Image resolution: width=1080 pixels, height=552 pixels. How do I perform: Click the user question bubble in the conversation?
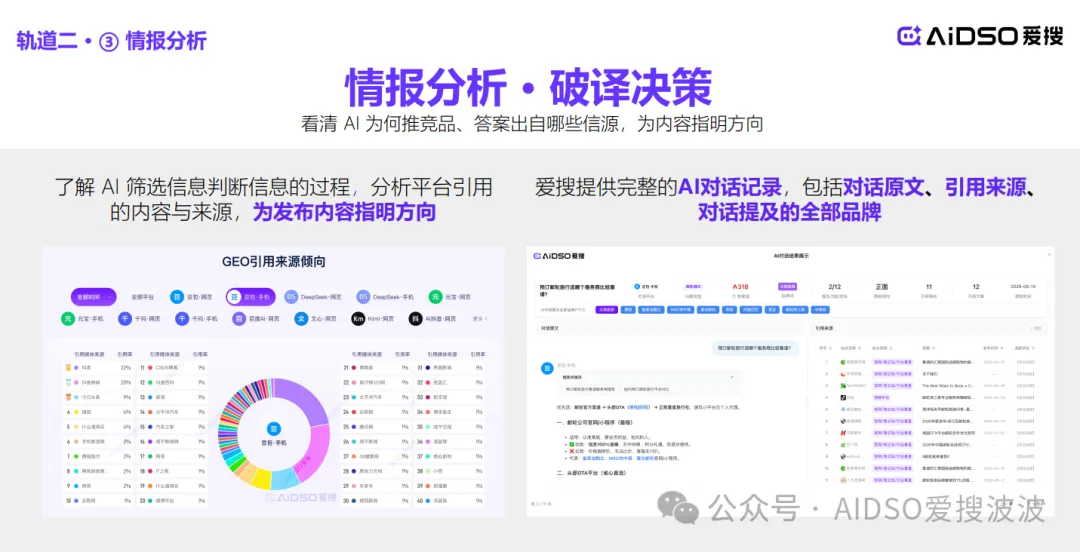point(755,348)
